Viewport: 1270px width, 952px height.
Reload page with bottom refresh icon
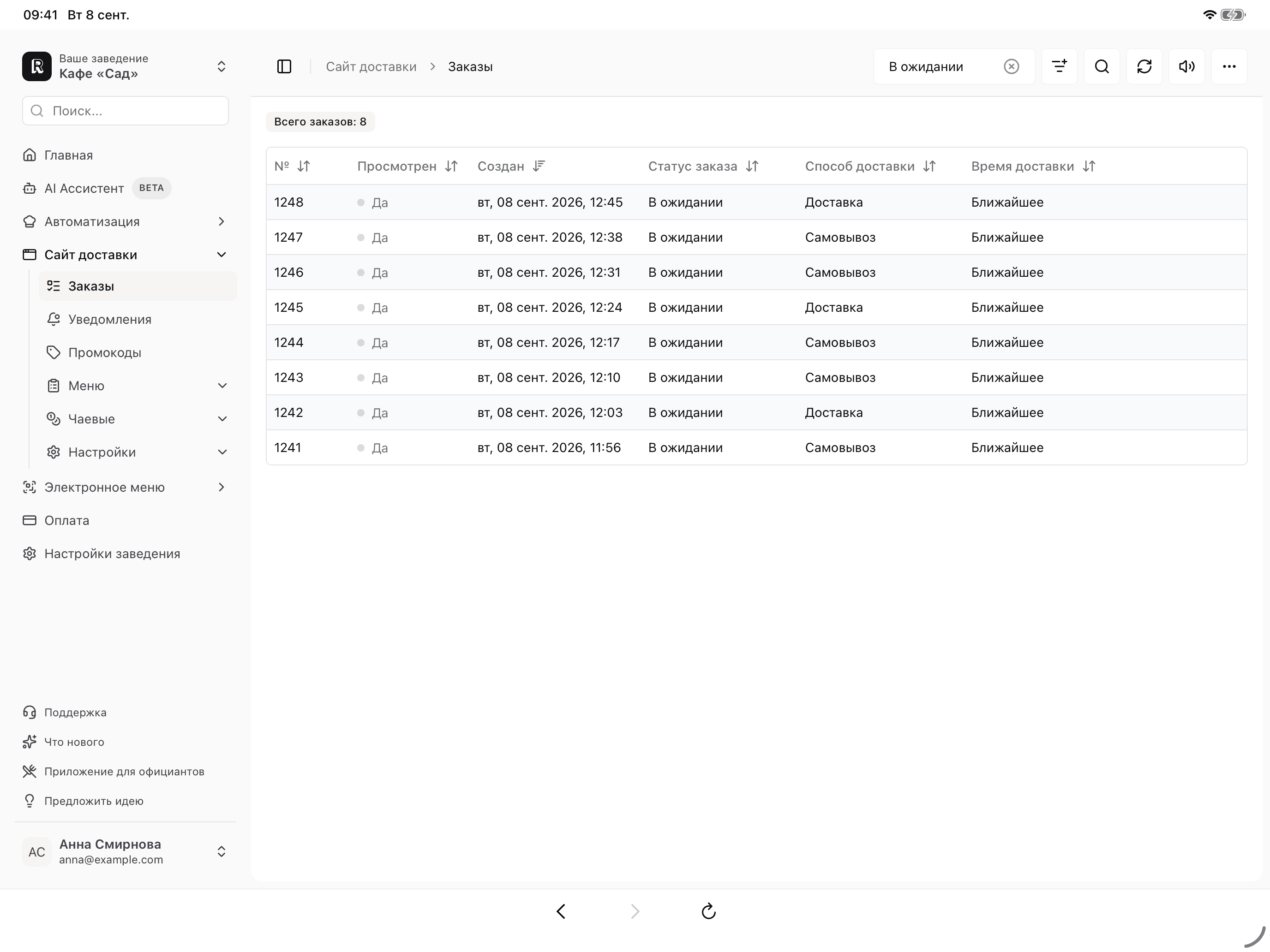(x=708, y=911)
